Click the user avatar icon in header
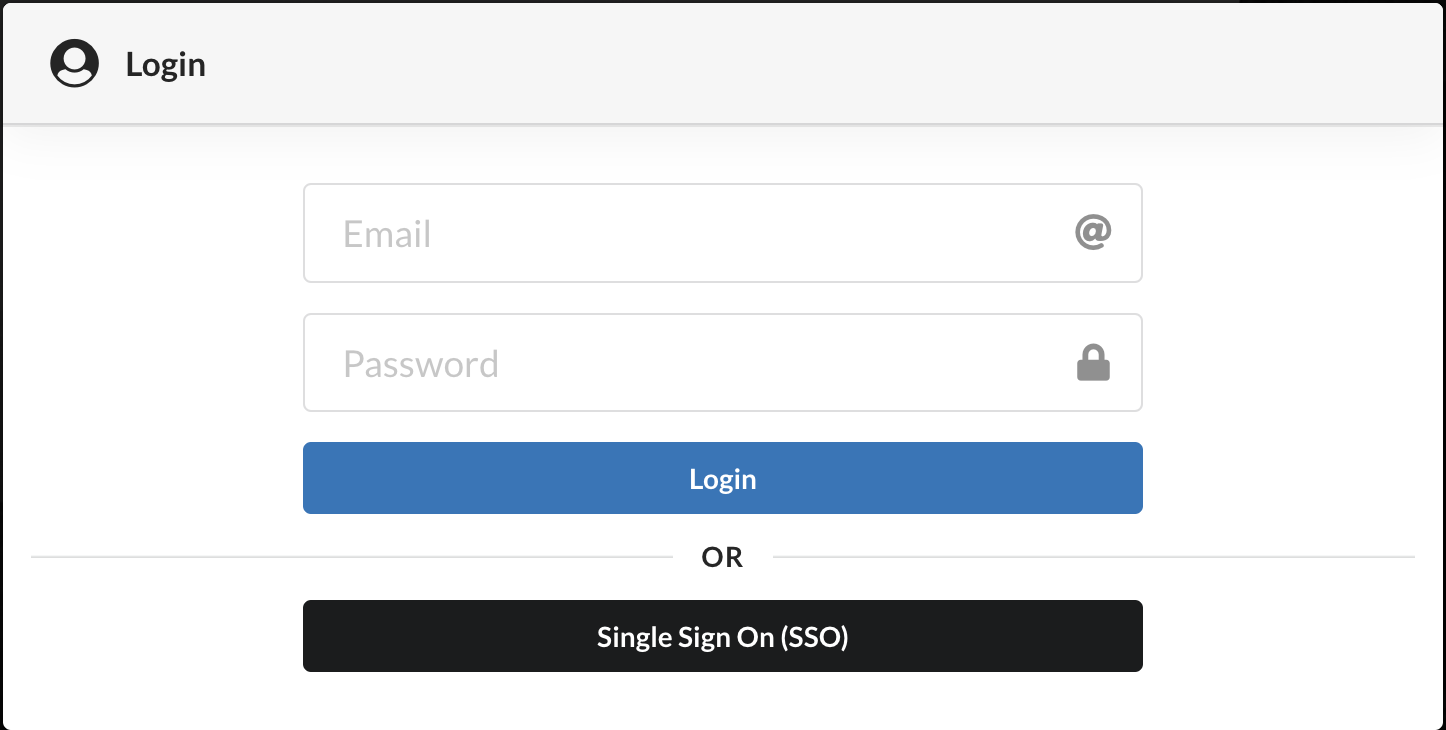Screen dimensions: 1446x730 click(x=75, y=64)
